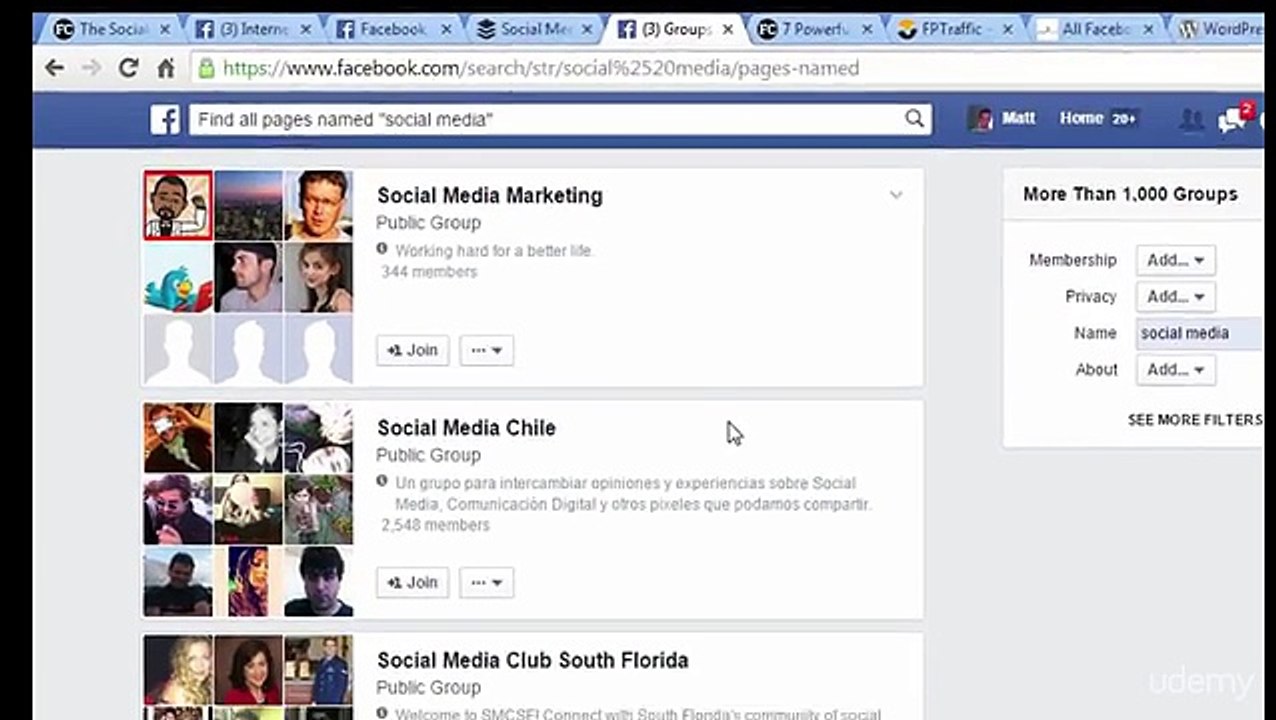Click 'Public Group' under Social Media Chile
The image size is (1276, 720).
click(x=428, y=455)
